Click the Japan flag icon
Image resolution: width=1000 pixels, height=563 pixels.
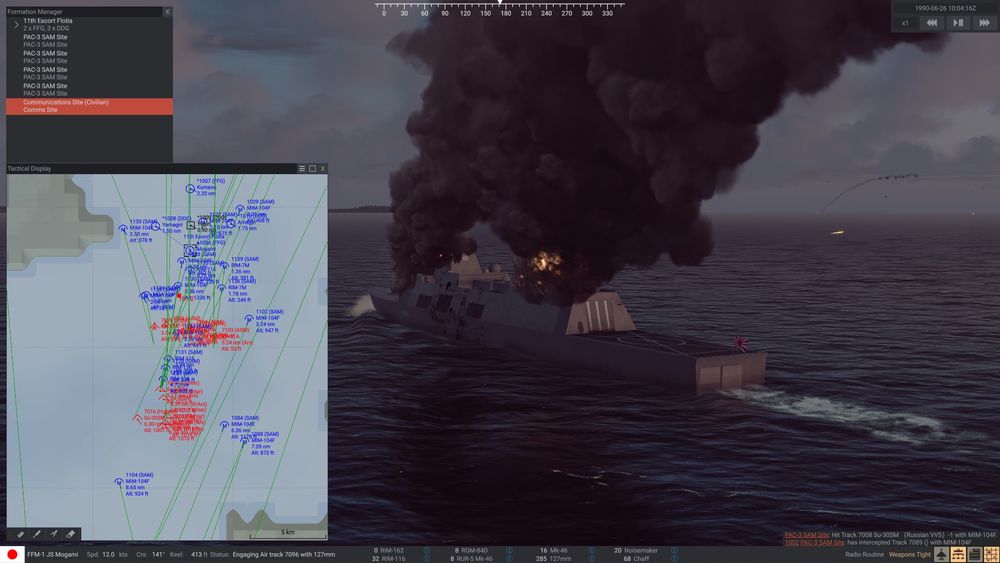click(x=12, y=555)
